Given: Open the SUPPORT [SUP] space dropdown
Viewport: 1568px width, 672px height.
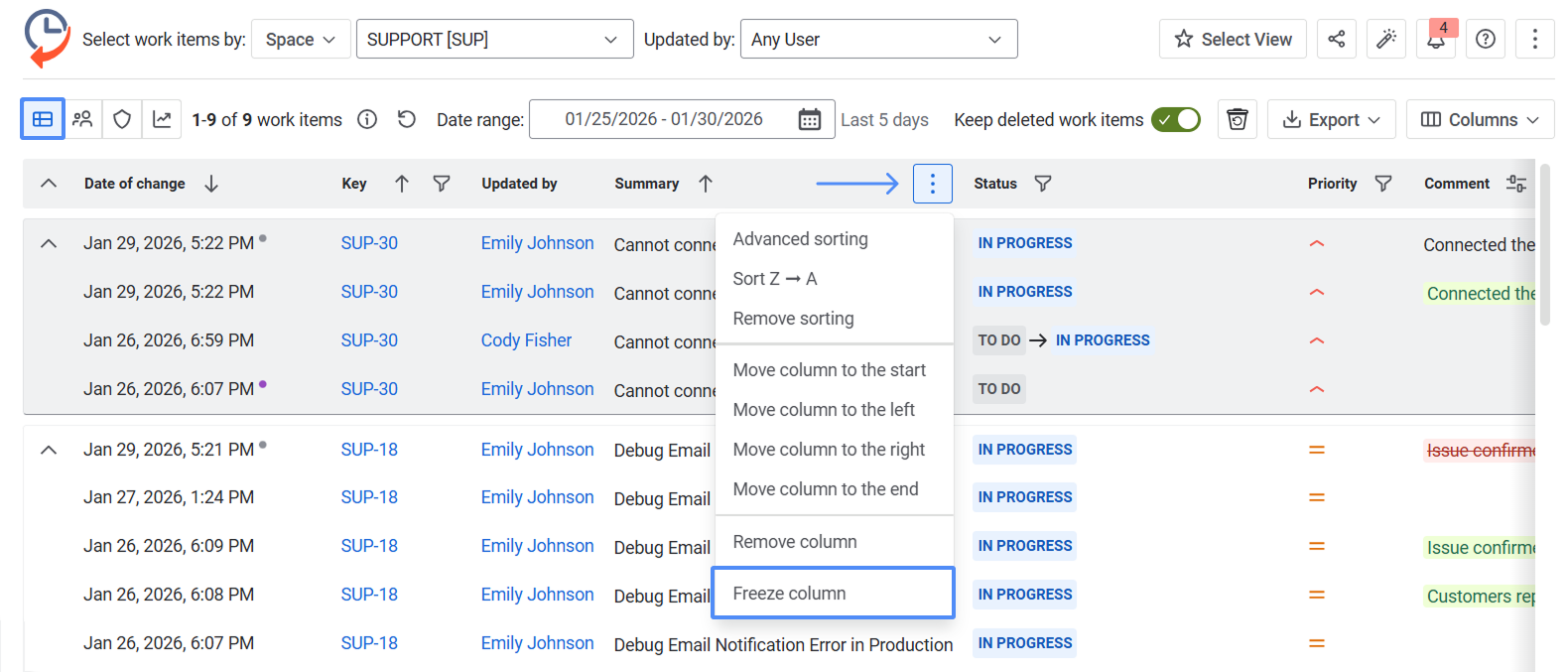Looking at the screenshot, I should coord(494,39).
